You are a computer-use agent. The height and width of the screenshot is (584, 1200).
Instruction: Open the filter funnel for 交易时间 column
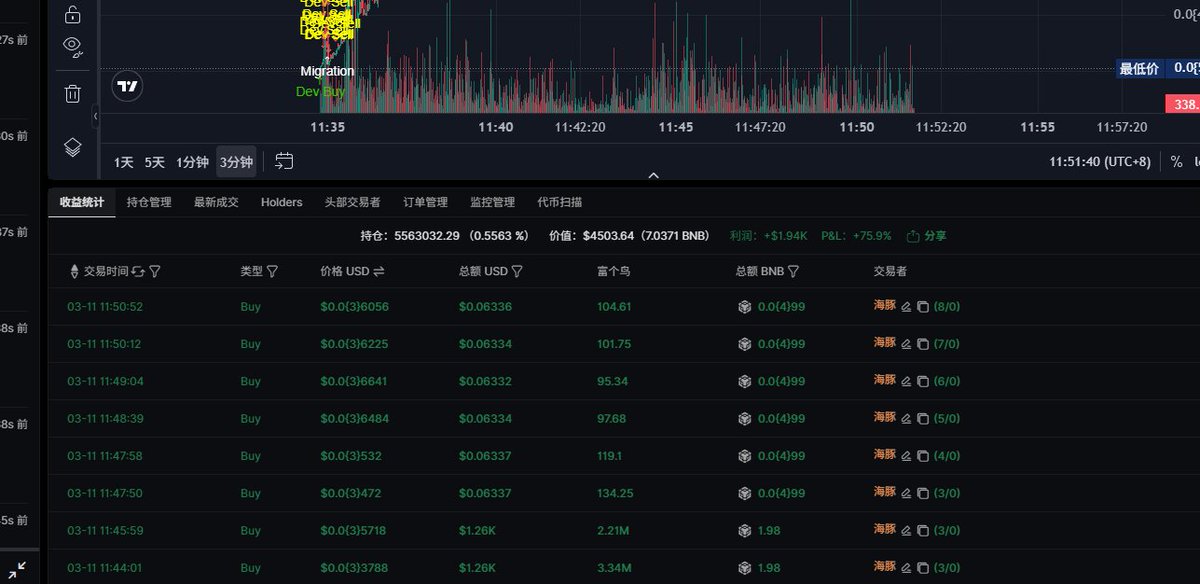point(155,271)
